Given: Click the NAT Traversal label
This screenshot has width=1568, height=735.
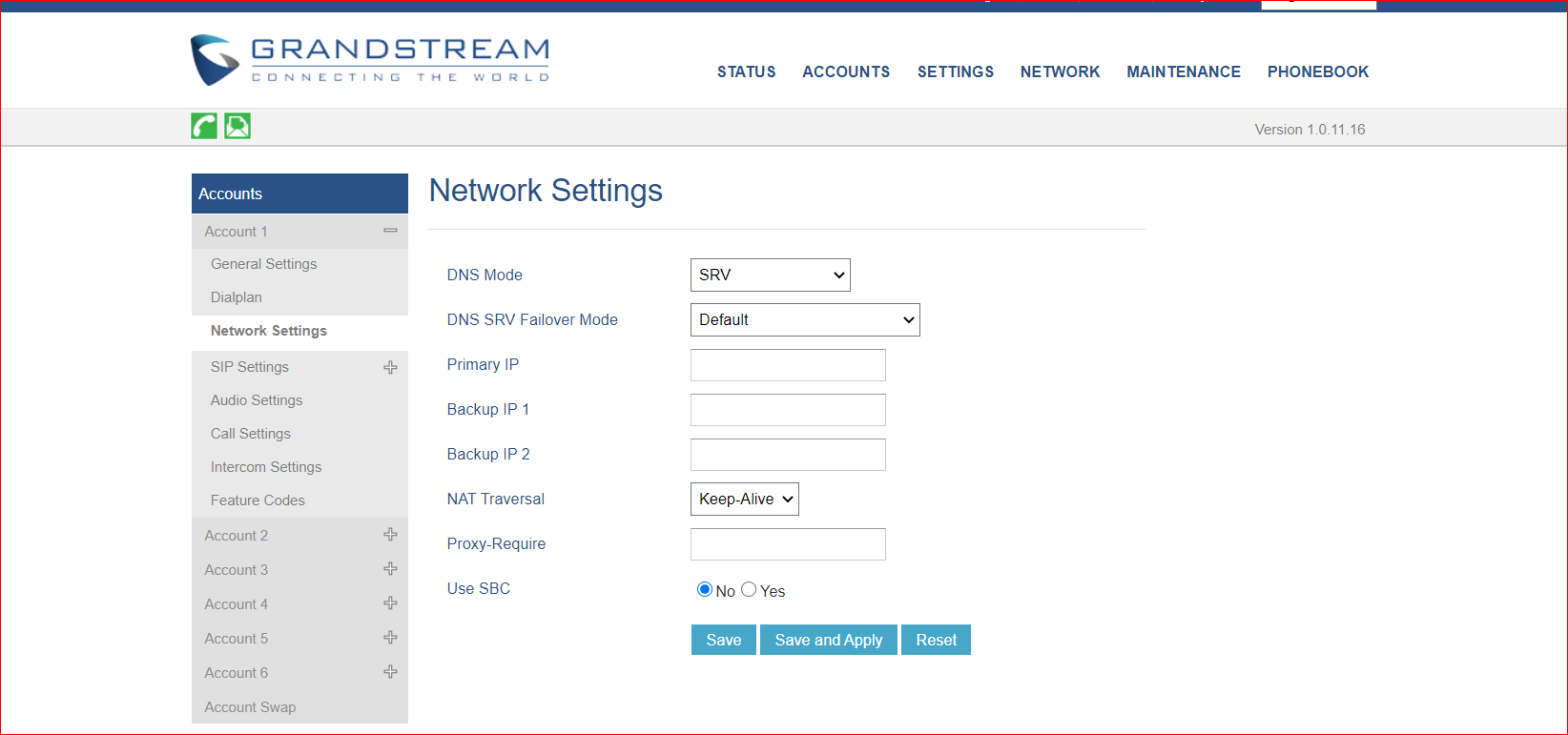Looking at the screenshot, I should 496,499.
